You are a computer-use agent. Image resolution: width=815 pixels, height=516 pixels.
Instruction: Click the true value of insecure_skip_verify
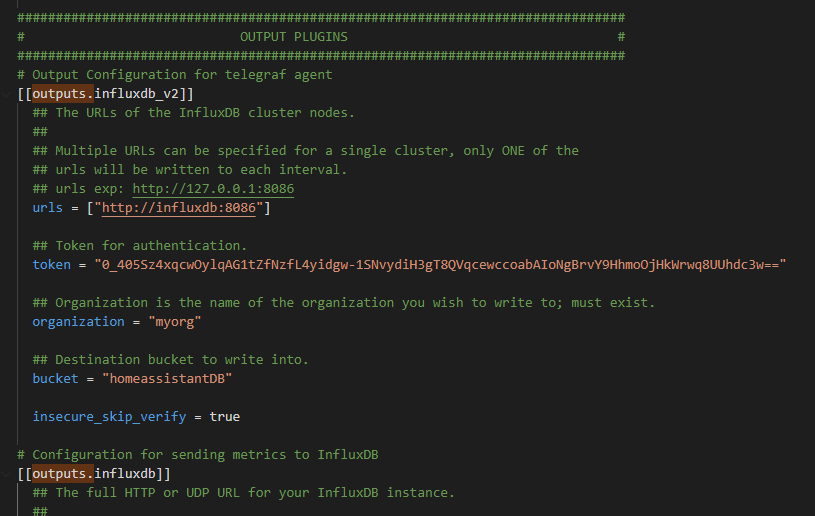click(x=225, y=417)
